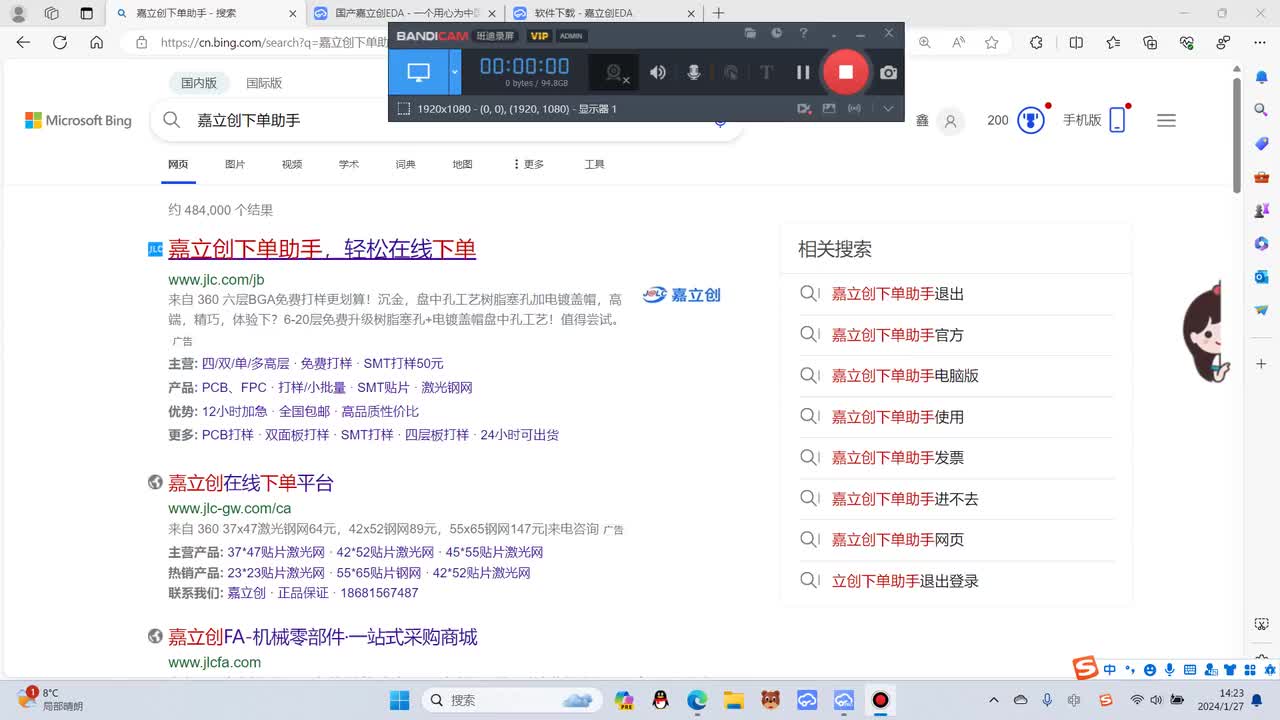Open the 嘉立创FA-机械零部件 result link
Screen dimensions: 1280x720
pyautogui.click(x=323, y=637)
